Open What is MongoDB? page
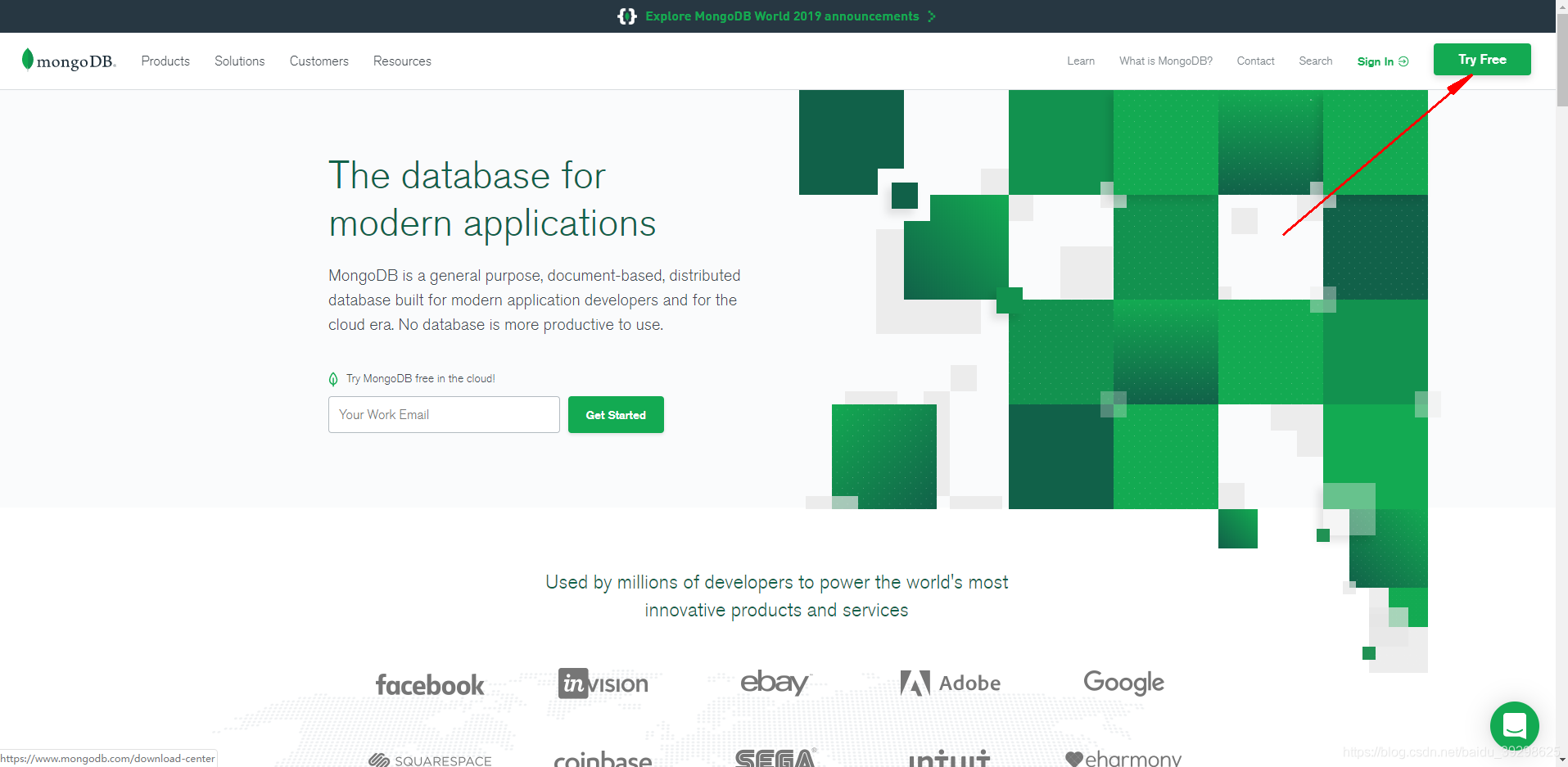This screenshot has height=767, width=1568. coord(1166,61)
